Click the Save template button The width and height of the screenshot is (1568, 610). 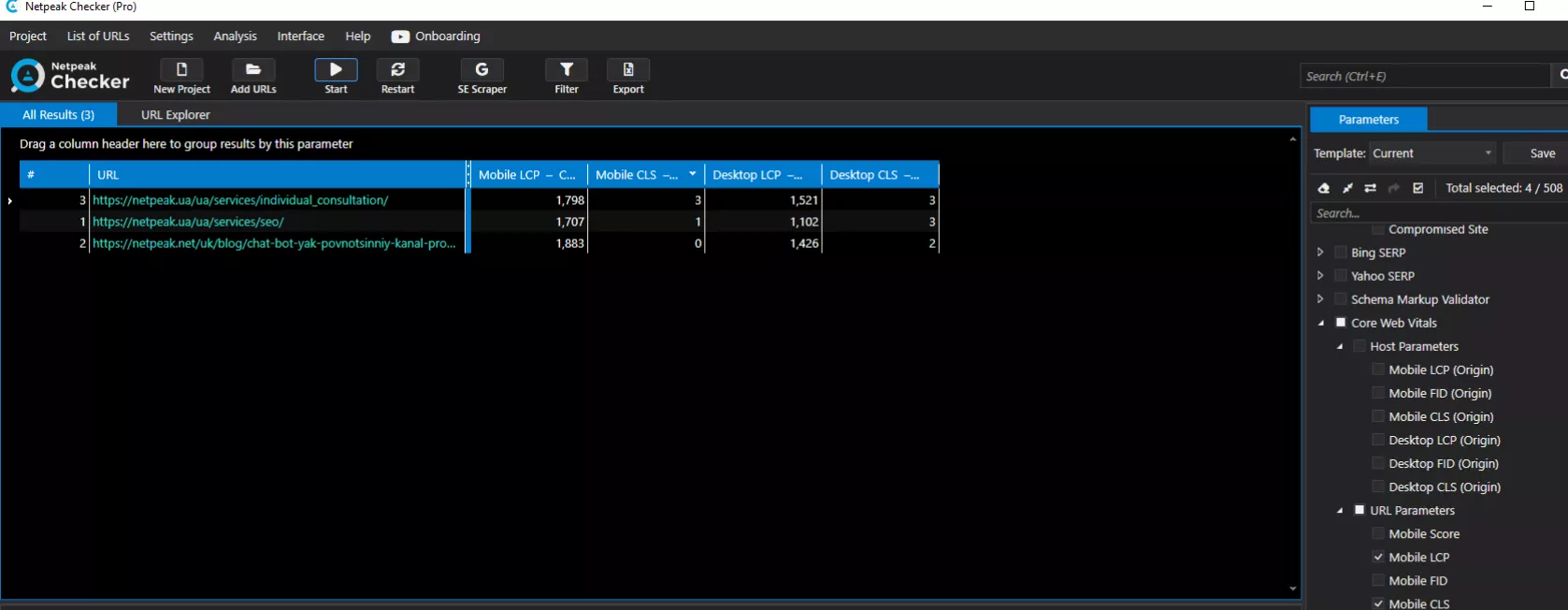(1542, 153)
